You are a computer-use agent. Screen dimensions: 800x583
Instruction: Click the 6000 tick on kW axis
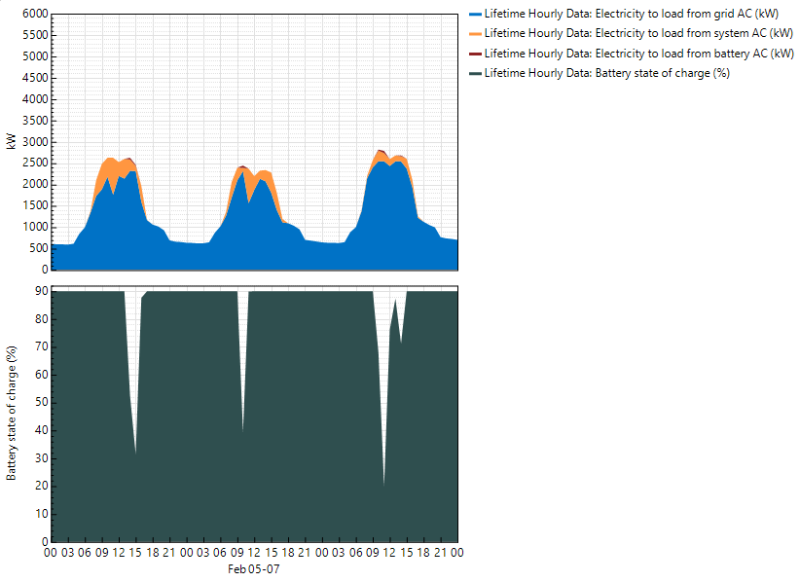pos(35,14)
